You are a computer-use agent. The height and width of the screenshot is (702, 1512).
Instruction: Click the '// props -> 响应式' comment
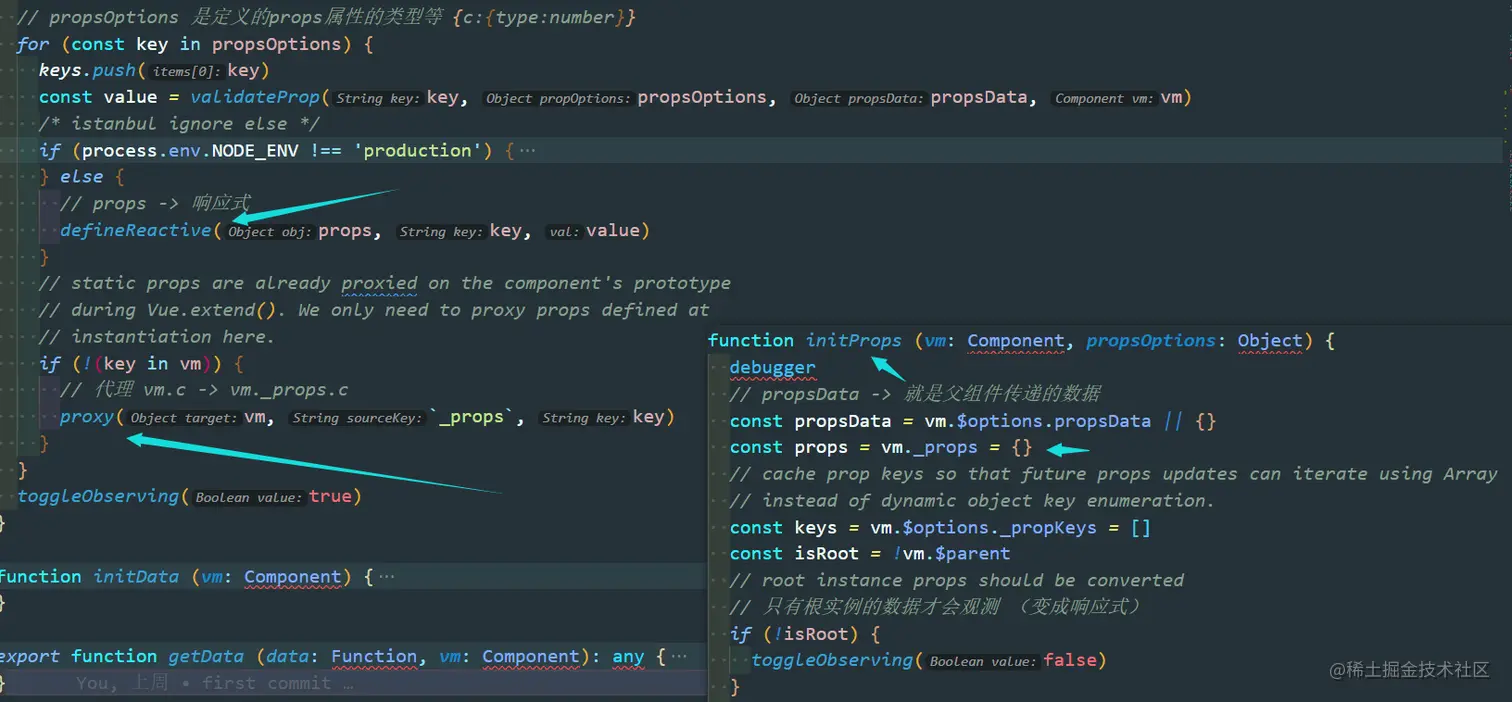coord(155,204)
